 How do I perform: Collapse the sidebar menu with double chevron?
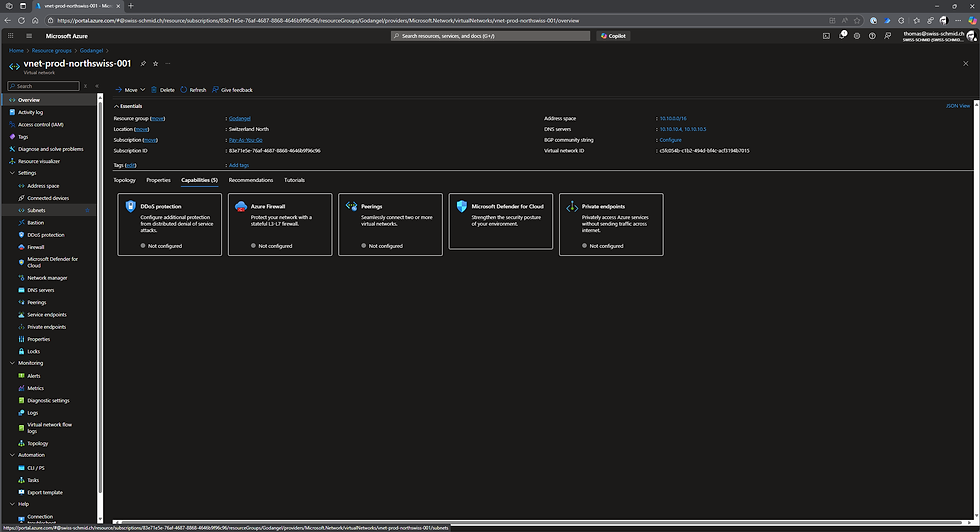click(97, 86)
